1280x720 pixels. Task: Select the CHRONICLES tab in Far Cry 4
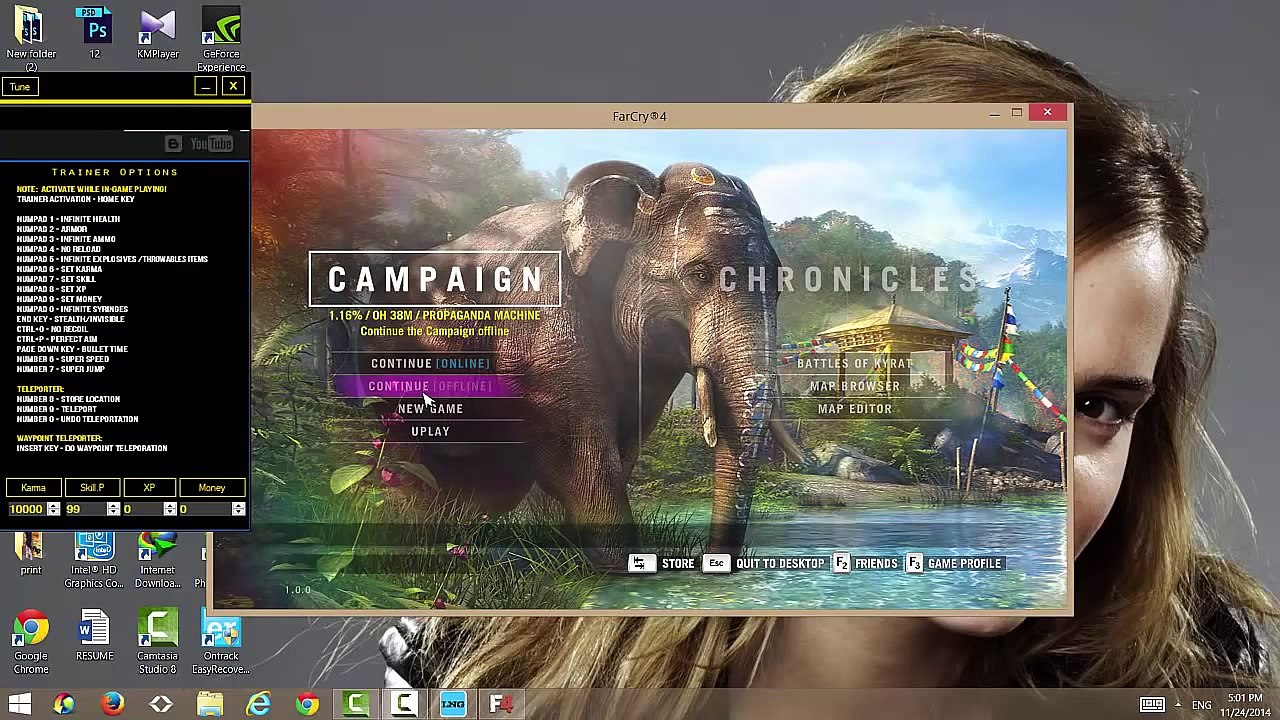pos(848,280)
